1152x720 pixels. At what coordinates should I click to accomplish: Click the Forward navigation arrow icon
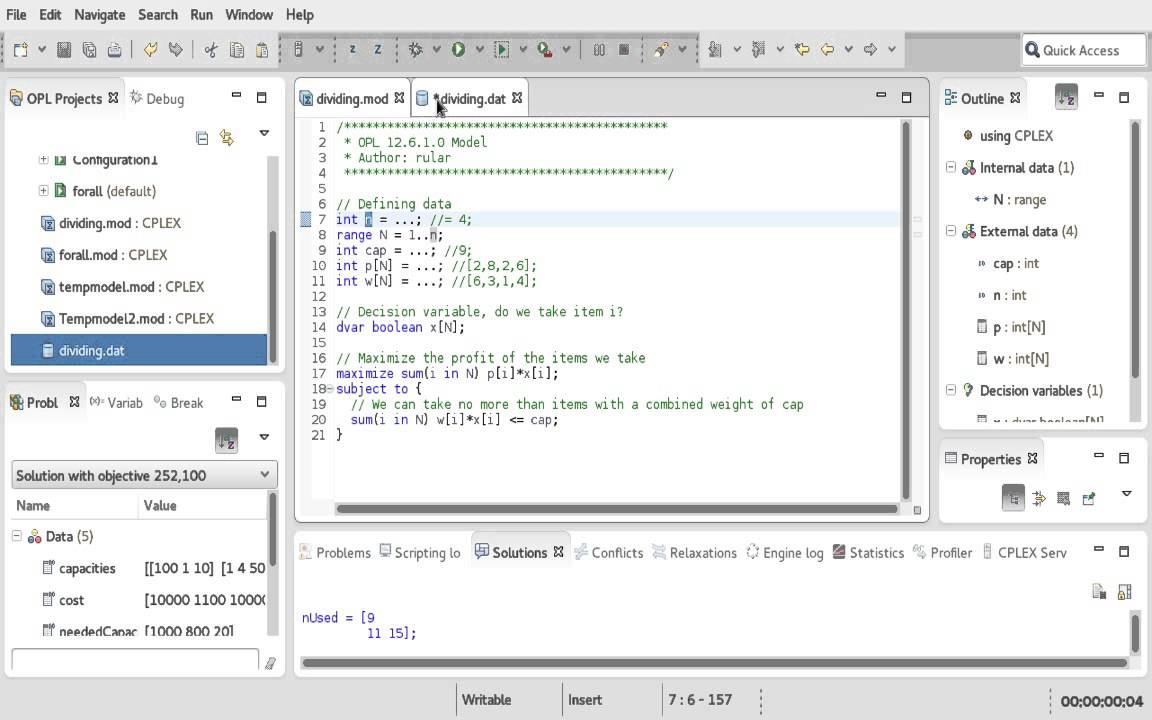pos(871,49)
